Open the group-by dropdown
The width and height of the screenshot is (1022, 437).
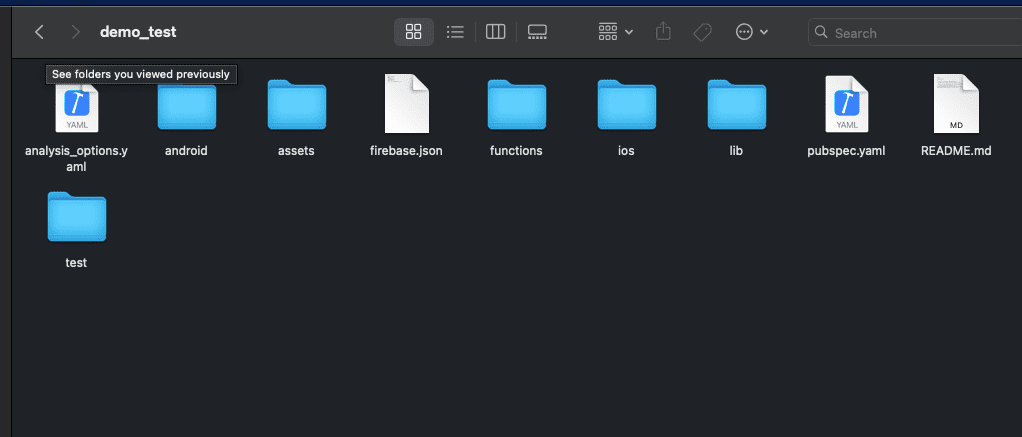click(x=615, y=32)
